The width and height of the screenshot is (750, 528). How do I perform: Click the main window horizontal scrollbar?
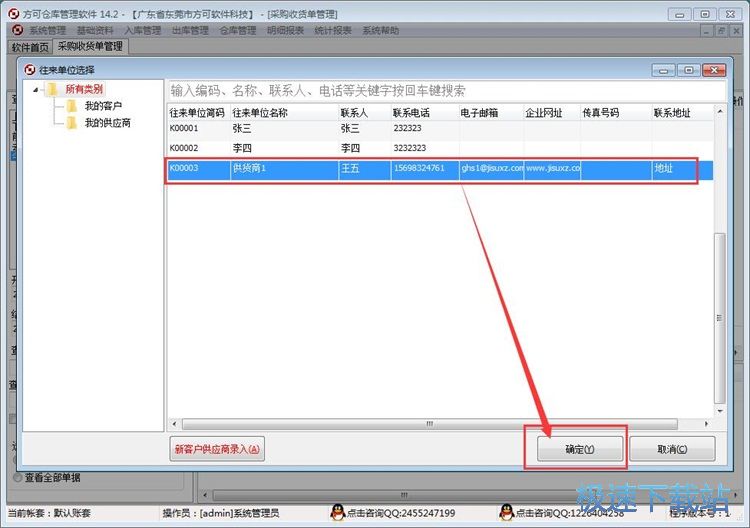point(404,495)
